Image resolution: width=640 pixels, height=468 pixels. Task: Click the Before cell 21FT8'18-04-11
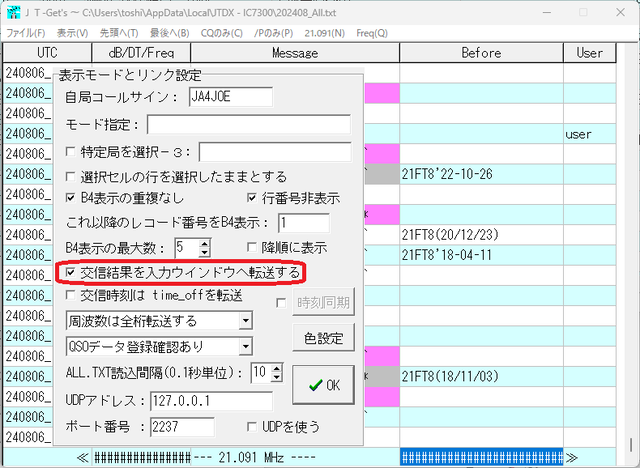(x=481, y=255)
